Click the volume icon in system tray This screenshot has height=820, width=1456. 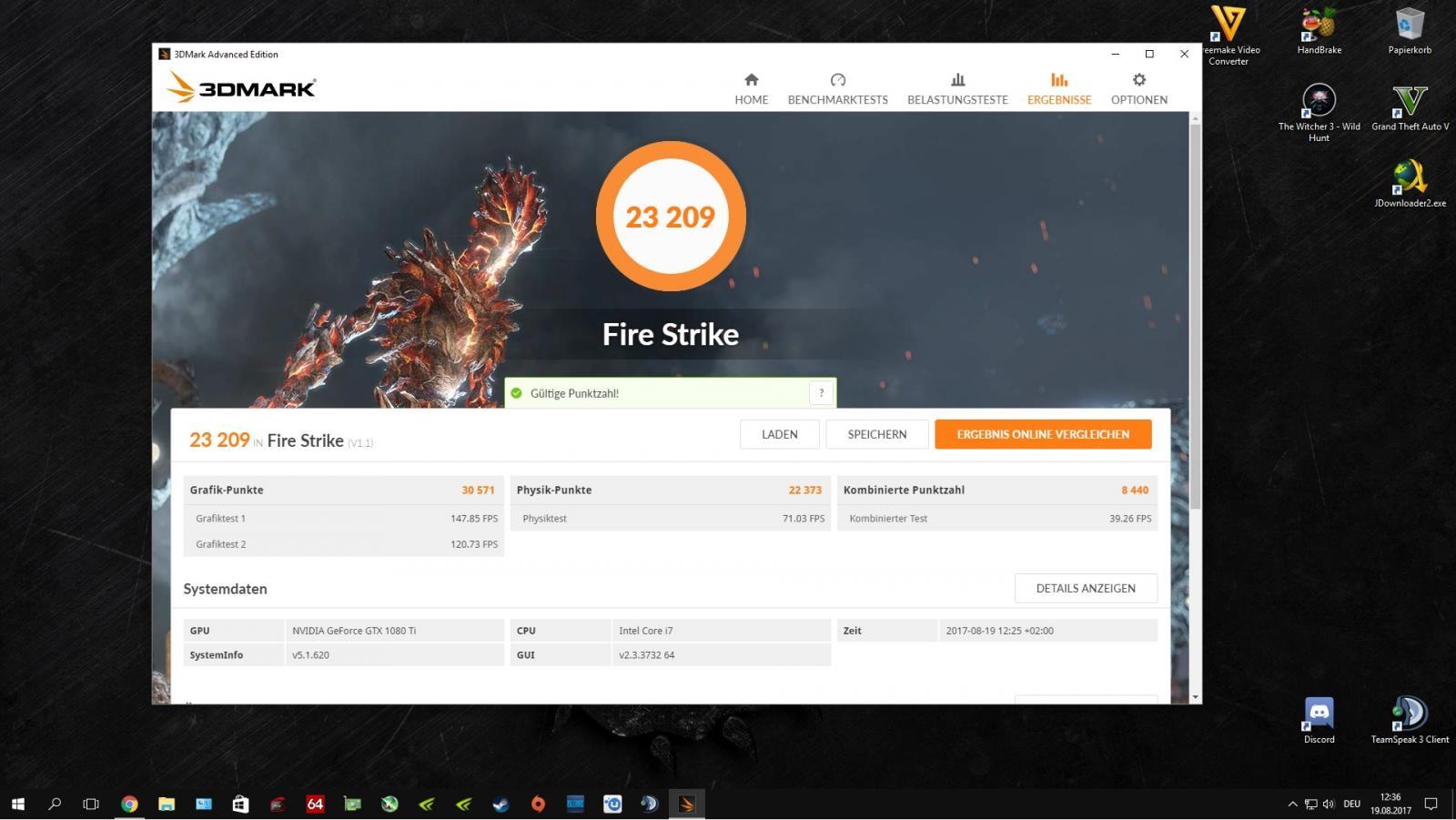tap(1329, 804)
